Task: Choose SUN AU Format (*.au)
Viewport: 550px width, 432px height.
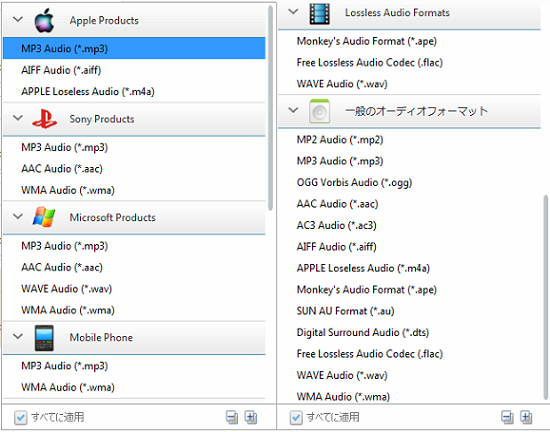Action: 409,311
